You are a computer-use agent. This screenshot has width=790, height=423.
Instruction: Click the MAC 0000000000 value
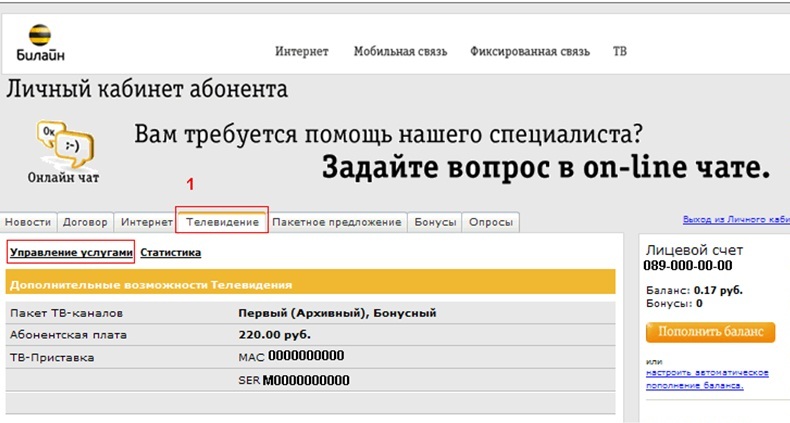(291, 356)
